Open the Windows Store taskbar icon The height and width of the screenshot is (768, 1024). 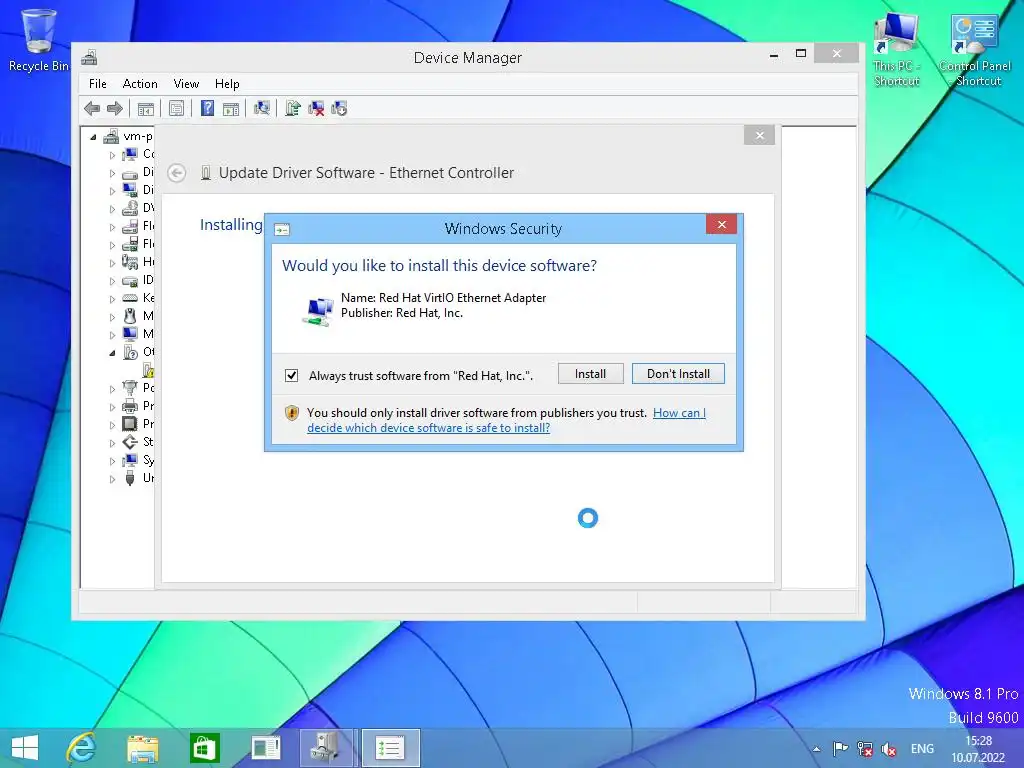[x=204, y=748]
